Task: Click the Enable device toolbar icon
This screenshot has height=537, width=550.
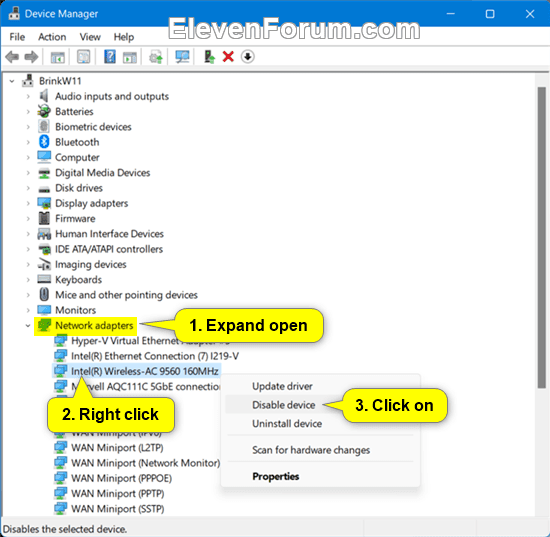Action: [x=209, y=56]
